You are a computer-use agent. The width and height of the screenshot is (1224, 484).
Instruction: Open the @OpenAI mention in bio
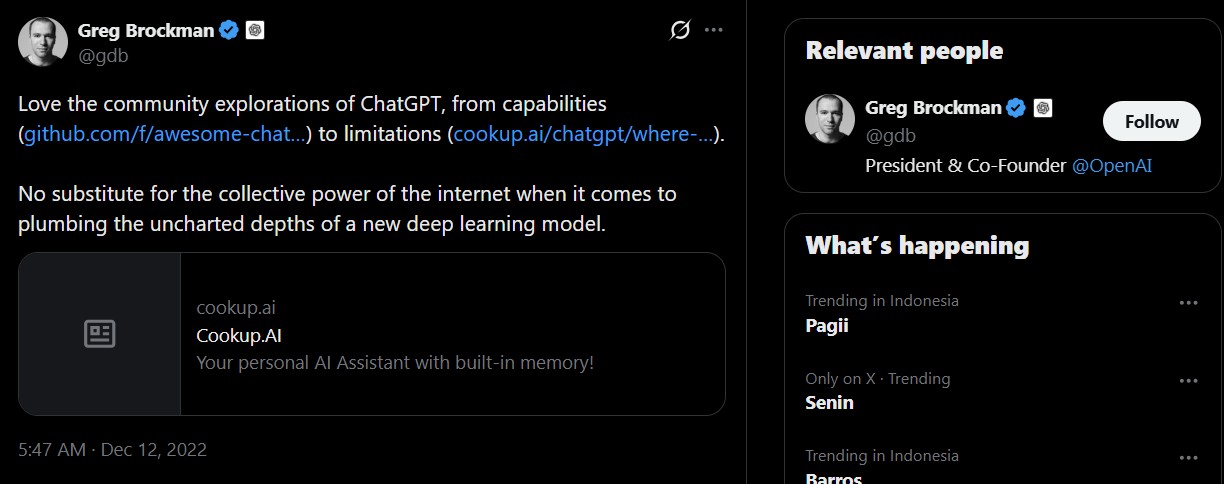click(1111, 165)
